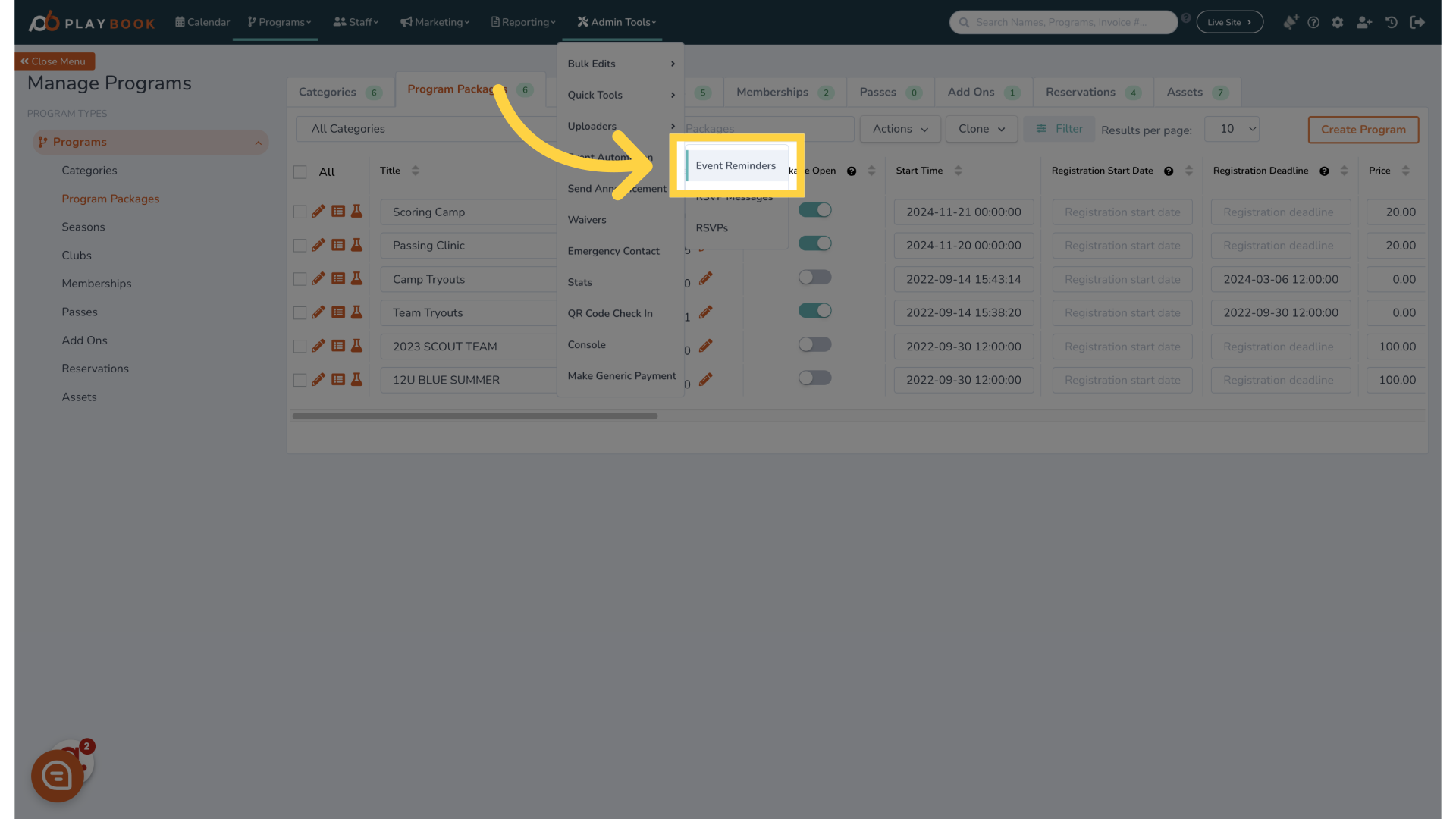Screen dimensions: 1456x819
Task: Switch to the Memberships tab
Action: (785, 92)
